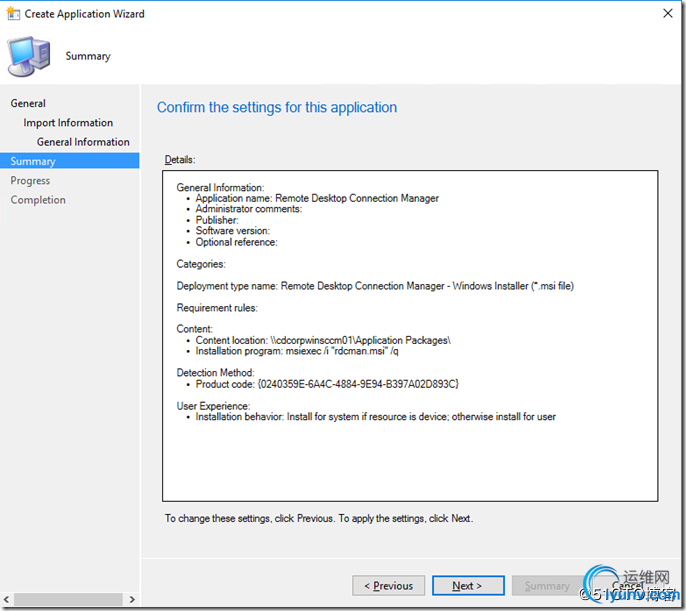Image resolution: width=686 pixels, height=611 pixels.
Task: Click the 'User Experience:' heading
Action: coord(213,406)
